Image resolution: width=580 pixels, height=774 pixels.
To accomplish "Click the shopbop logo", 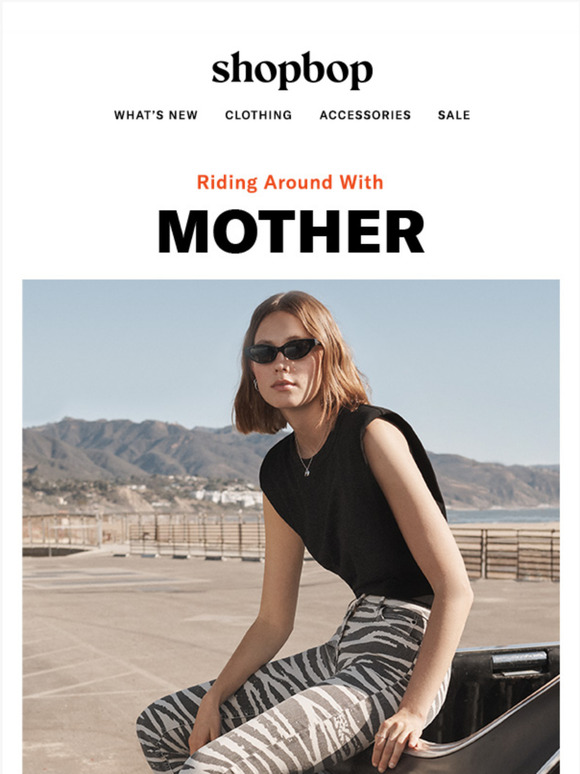I will click(292, 70).
